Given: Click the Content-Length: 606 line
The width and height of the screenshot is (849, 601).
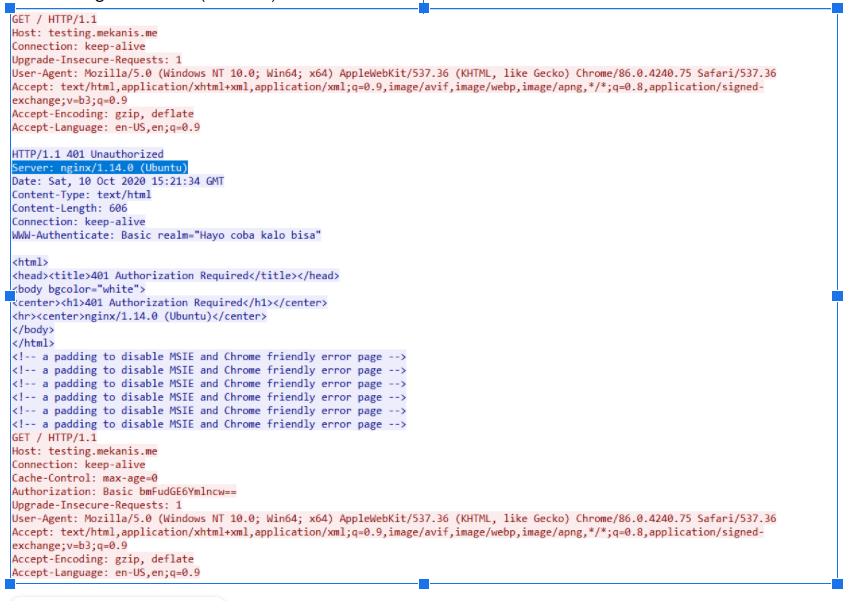Looking at the screenshot, I should click(69, 208).
